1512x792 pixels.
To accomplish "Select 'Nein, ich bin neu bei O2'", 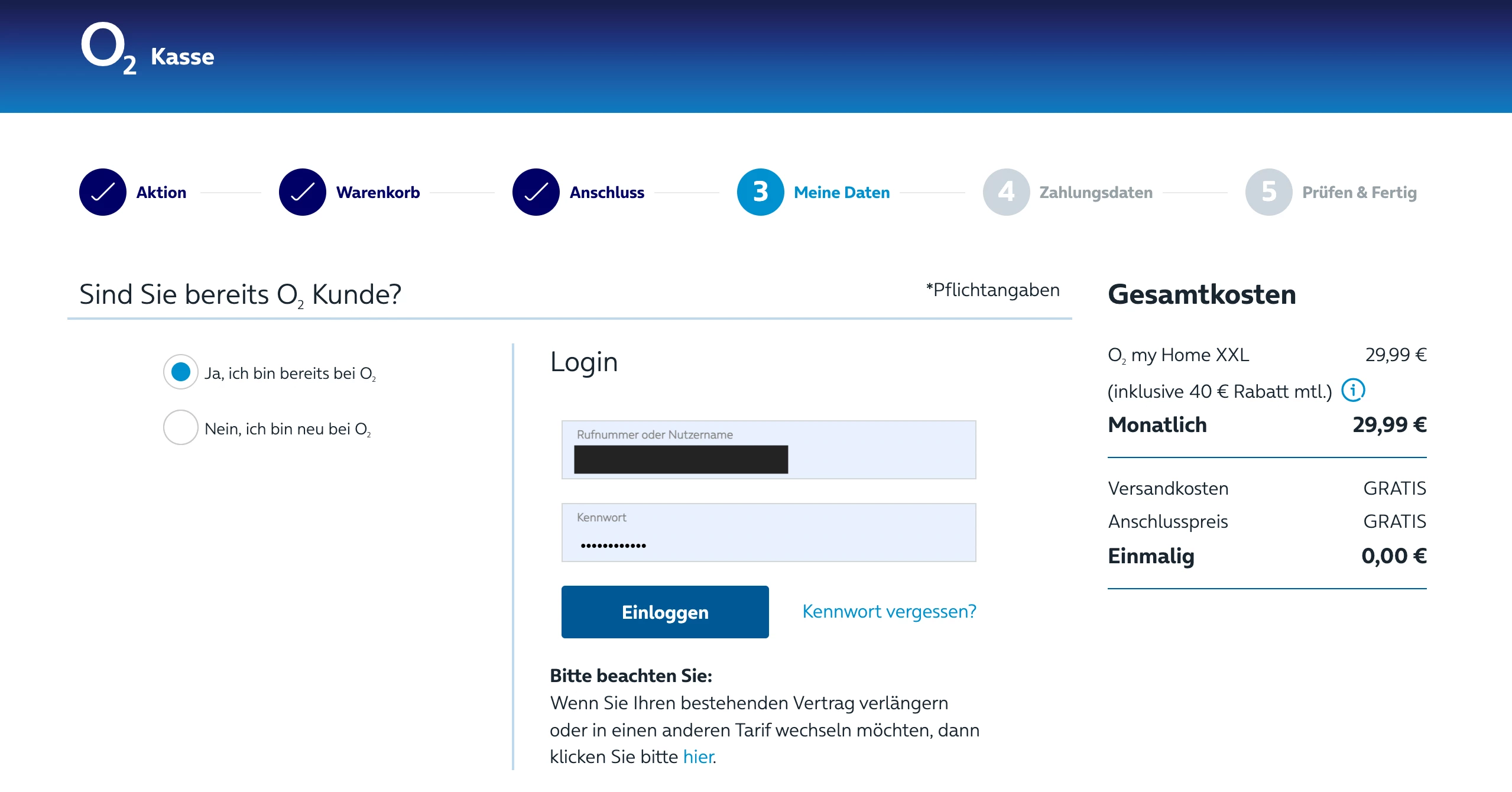I will click(x=181, y=427).
